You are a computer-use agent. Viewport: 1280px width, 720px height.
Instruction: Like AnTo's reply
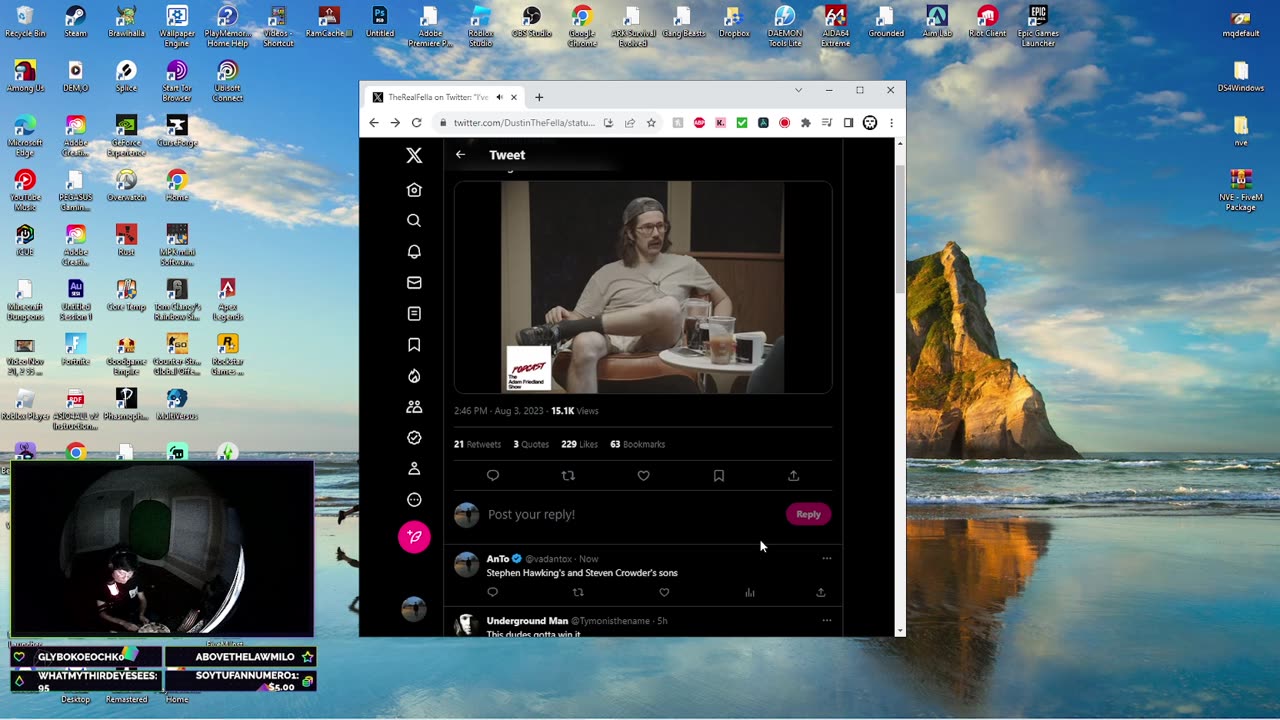[664, 593]
